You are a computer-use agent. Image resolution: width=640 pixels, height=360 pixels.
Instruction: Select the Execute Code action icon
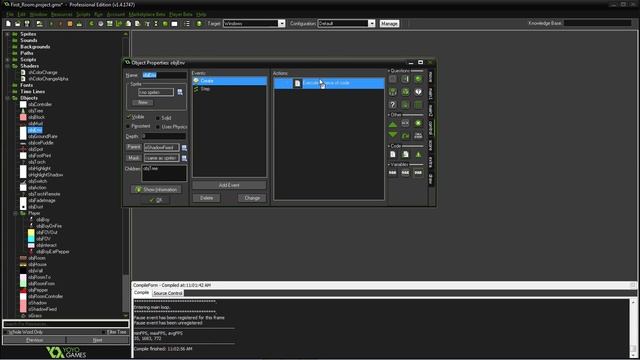393,154
